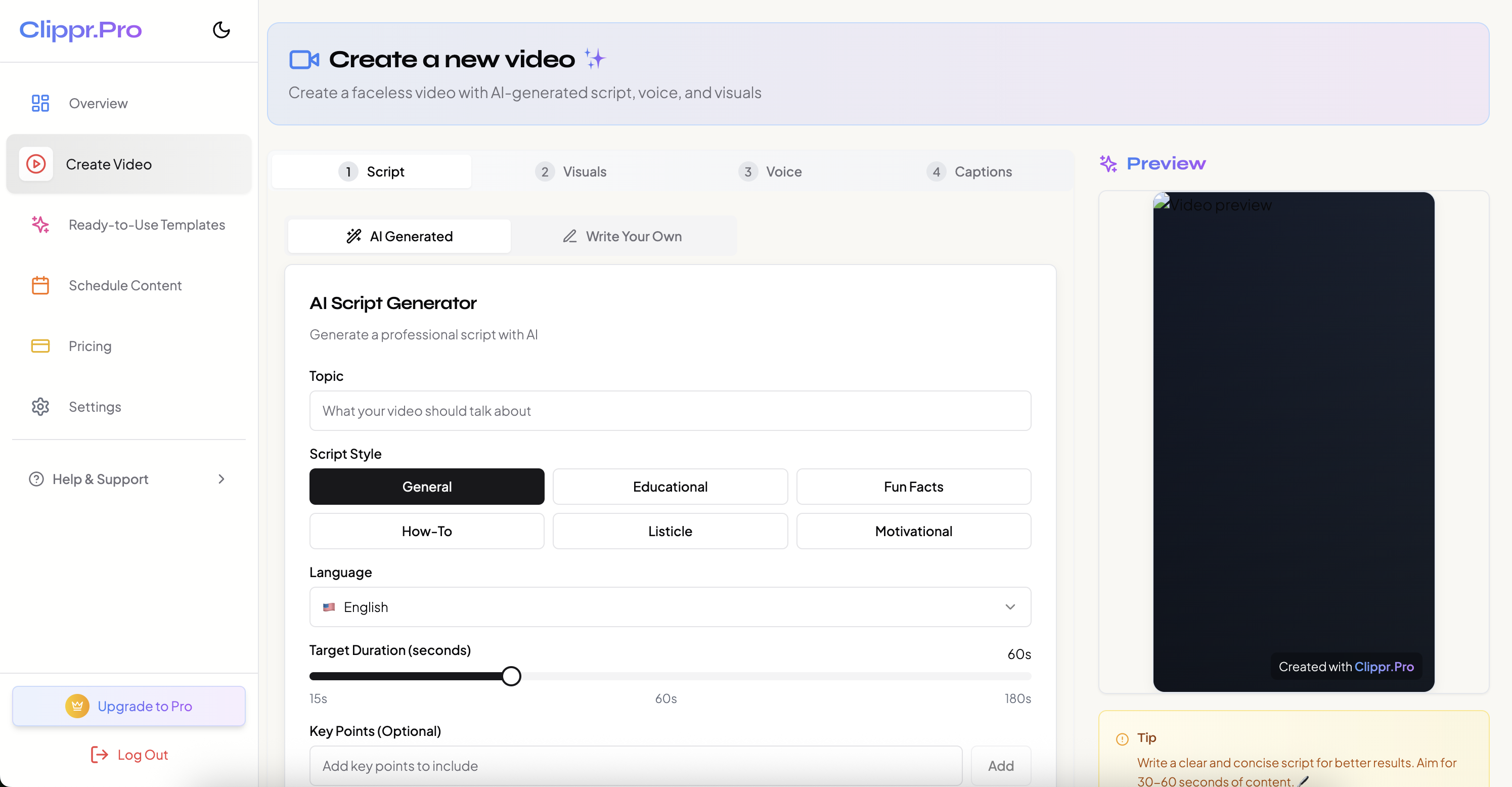
Task: Switch to Write Your Own tab
Action: tap(622, 236)
